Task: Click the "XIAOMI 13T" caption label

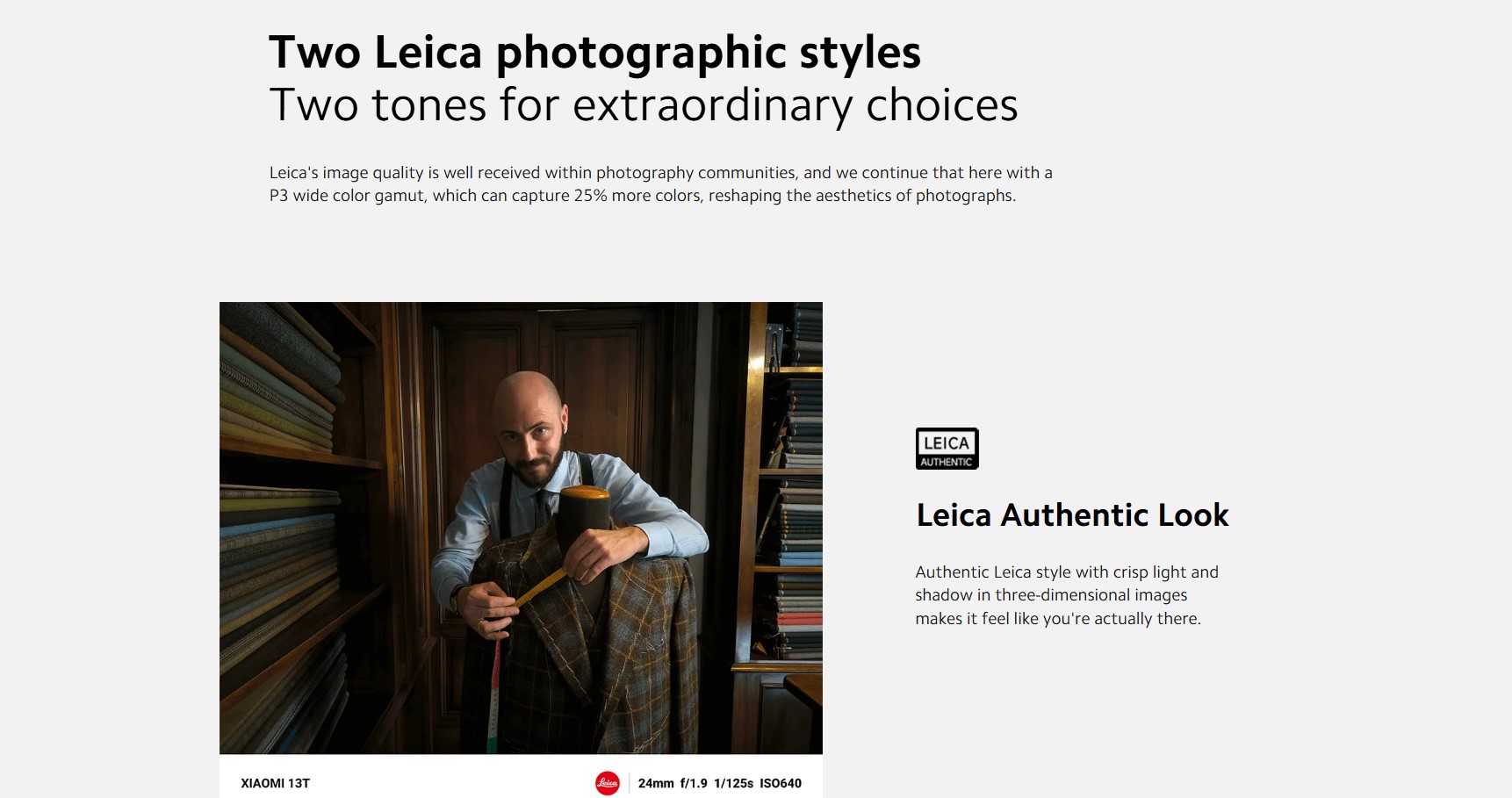Action: click(275, 783)
